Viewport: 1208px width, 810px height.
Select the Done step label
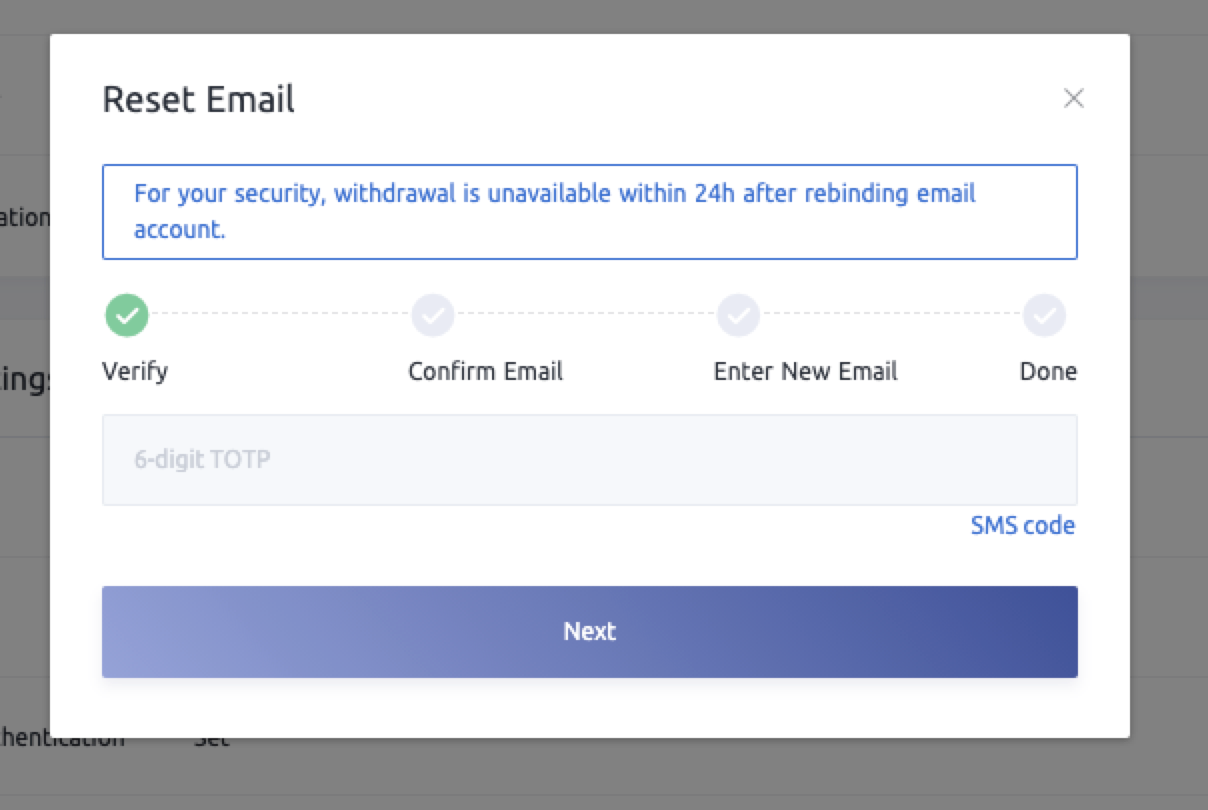(1048, 372)
